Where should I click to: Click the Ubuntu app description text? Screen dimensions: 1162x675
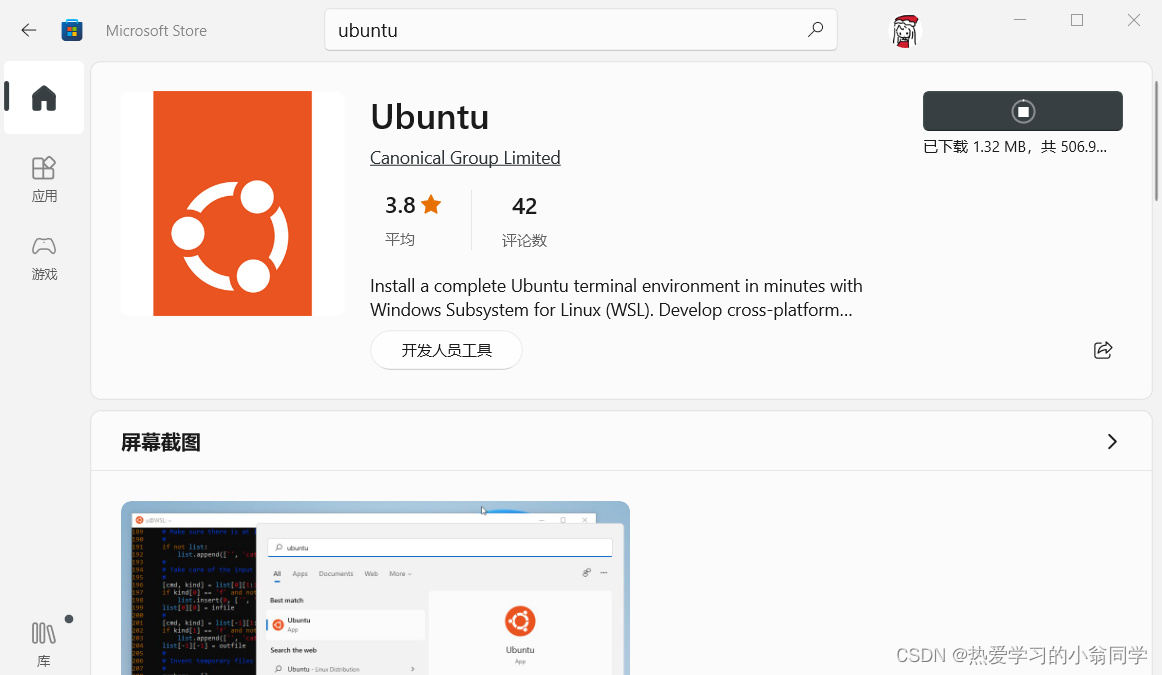point(616,298)
